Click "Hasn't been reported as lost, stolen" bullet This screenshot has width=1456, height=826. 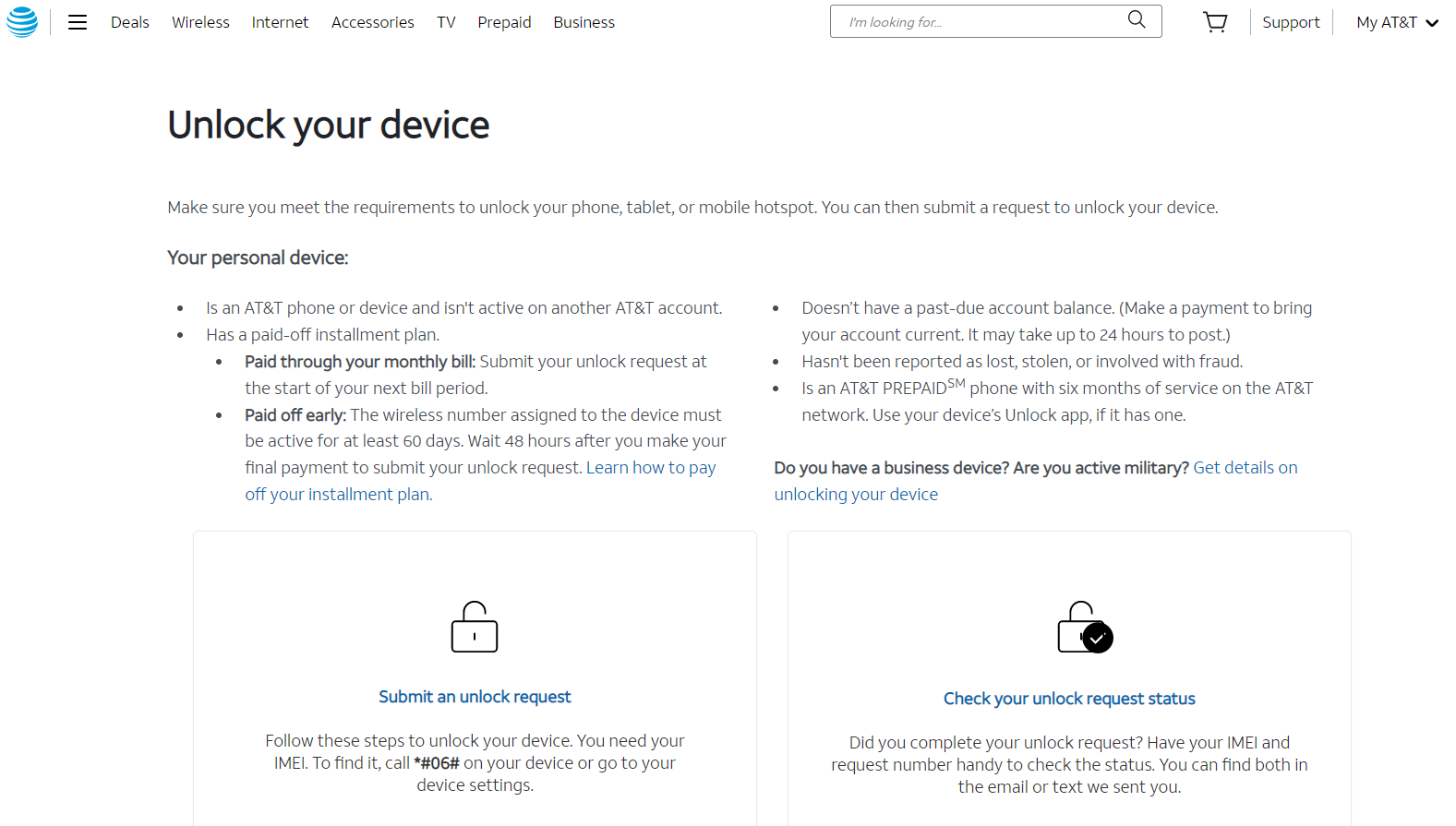pos(1022,362)
